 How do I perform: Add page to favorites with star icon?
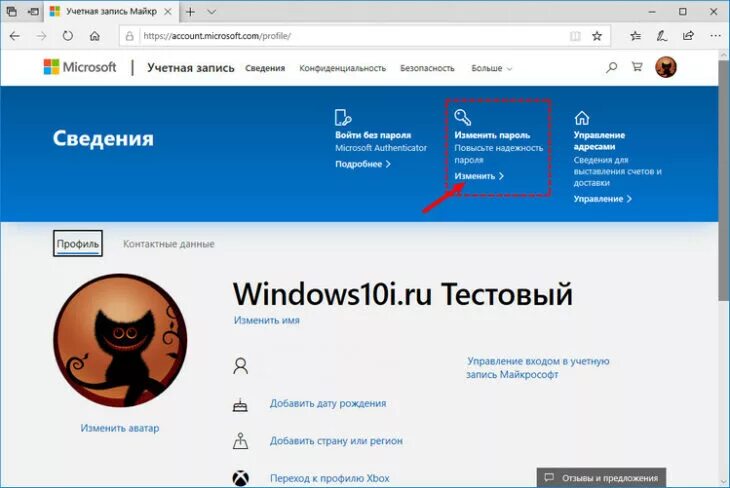tap(597, 36)
